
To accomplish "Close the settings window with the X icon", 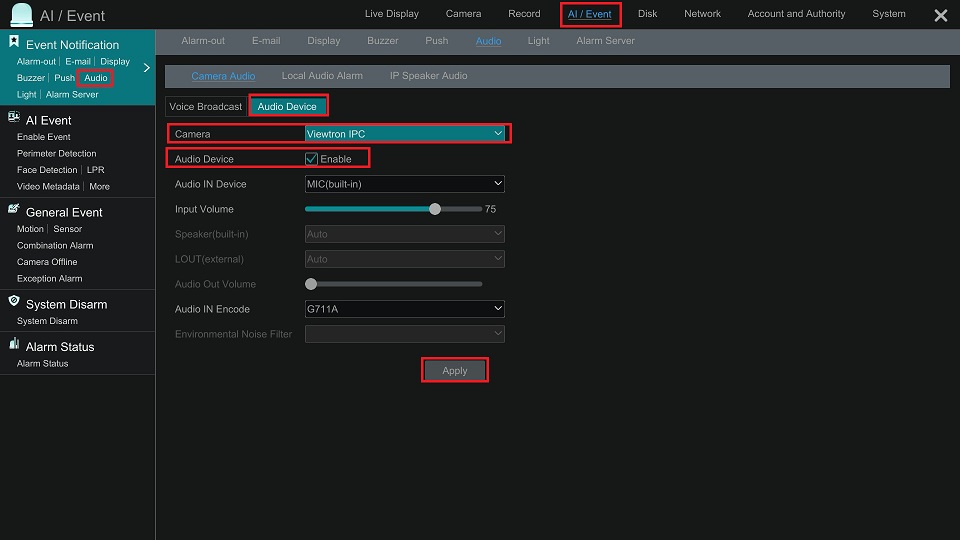I will 940,15.
